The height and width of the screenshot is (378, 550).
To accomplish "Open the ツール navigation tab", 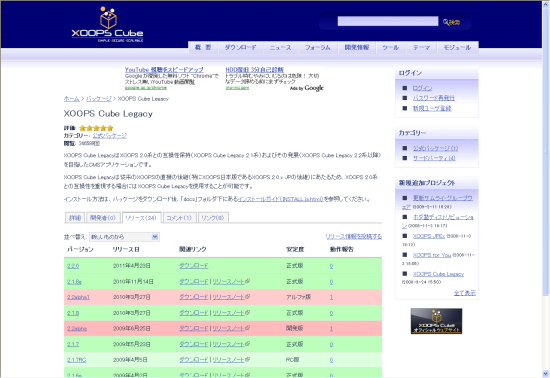I will point(391,48).
